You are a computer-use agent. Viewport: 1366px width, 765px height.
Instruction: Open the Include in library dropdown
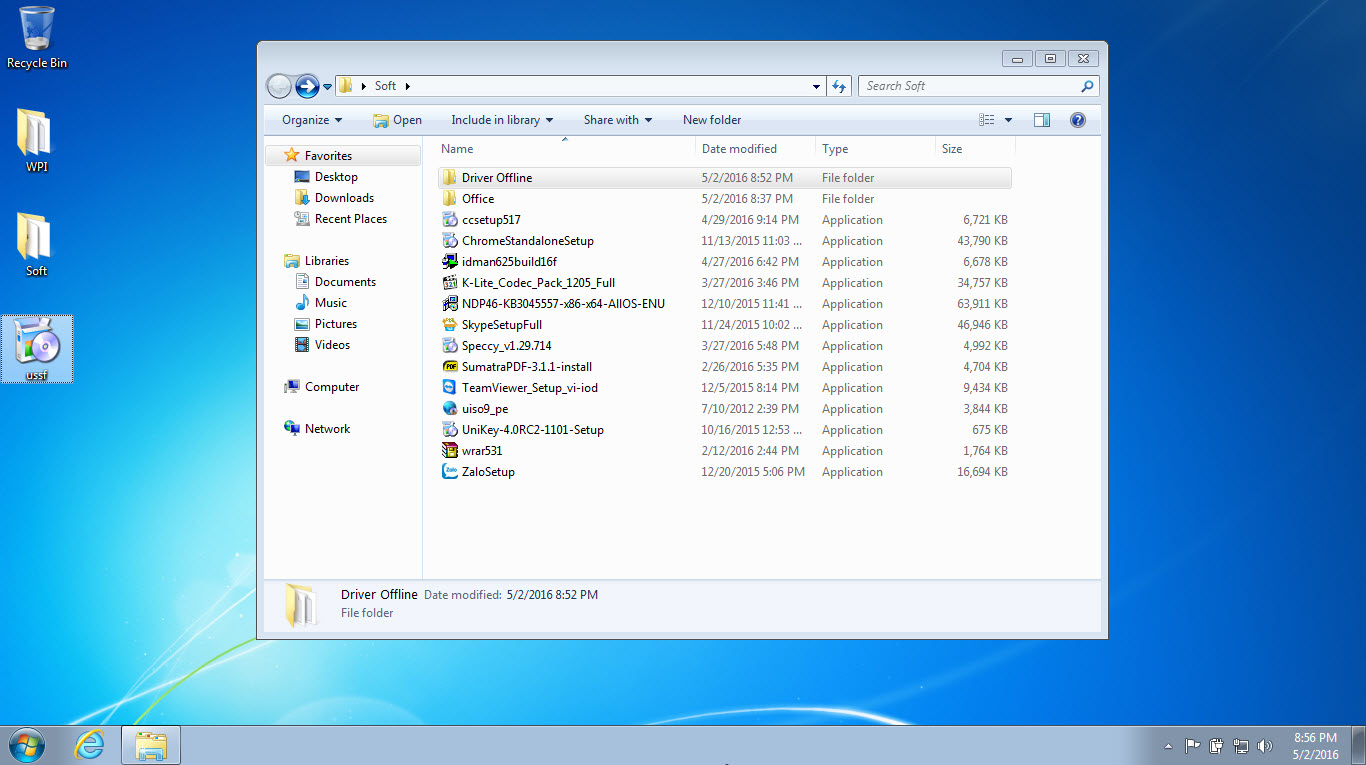[501, 119]
